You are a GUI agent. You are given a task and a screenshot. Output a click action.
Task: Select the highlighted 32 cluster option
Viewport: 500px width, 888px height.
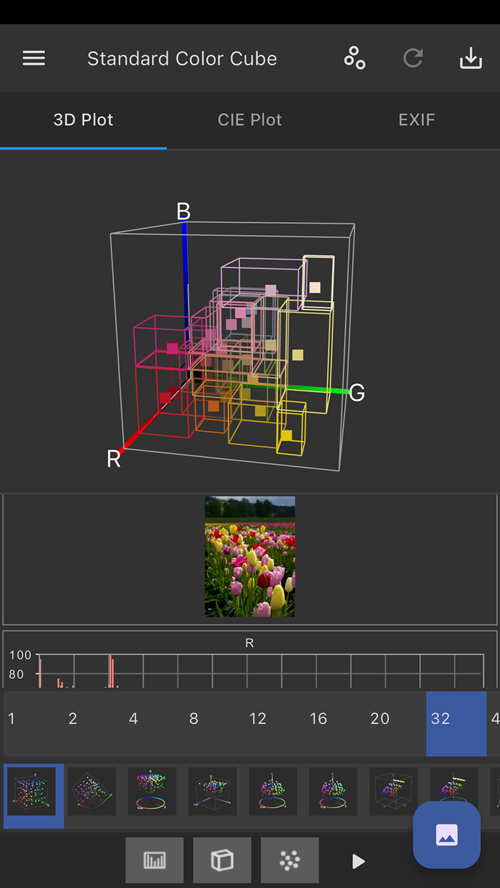click(456, 723)
